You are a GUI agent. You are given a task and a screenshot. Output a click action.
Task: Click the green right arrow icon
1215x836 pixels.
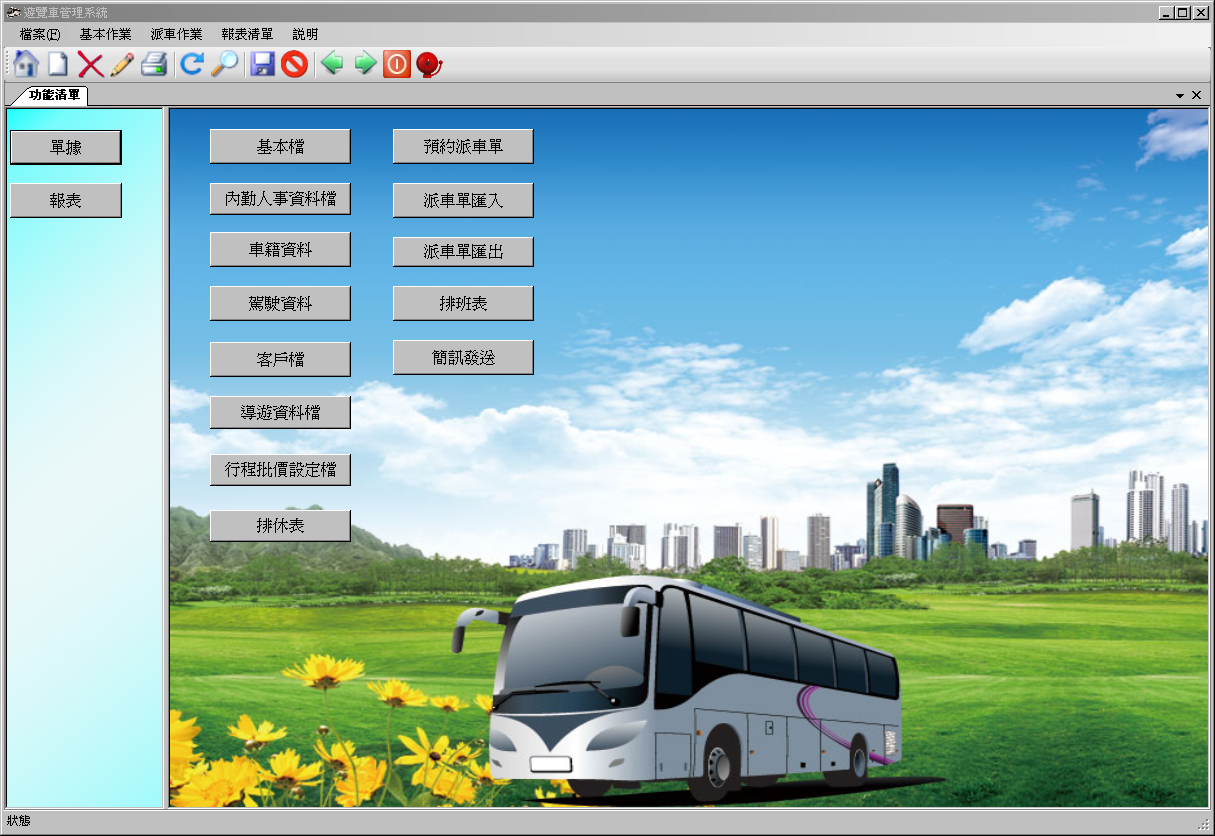[x=365, y=64]
